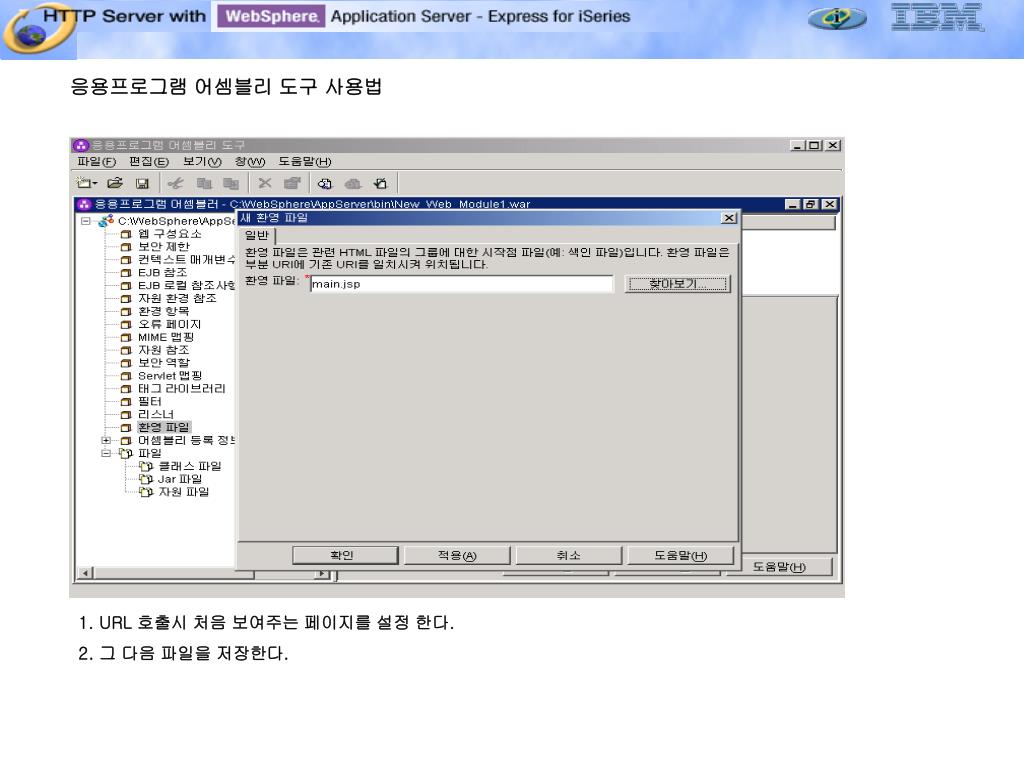Close the 새 환영 파일 dialog

pos(729,217)
